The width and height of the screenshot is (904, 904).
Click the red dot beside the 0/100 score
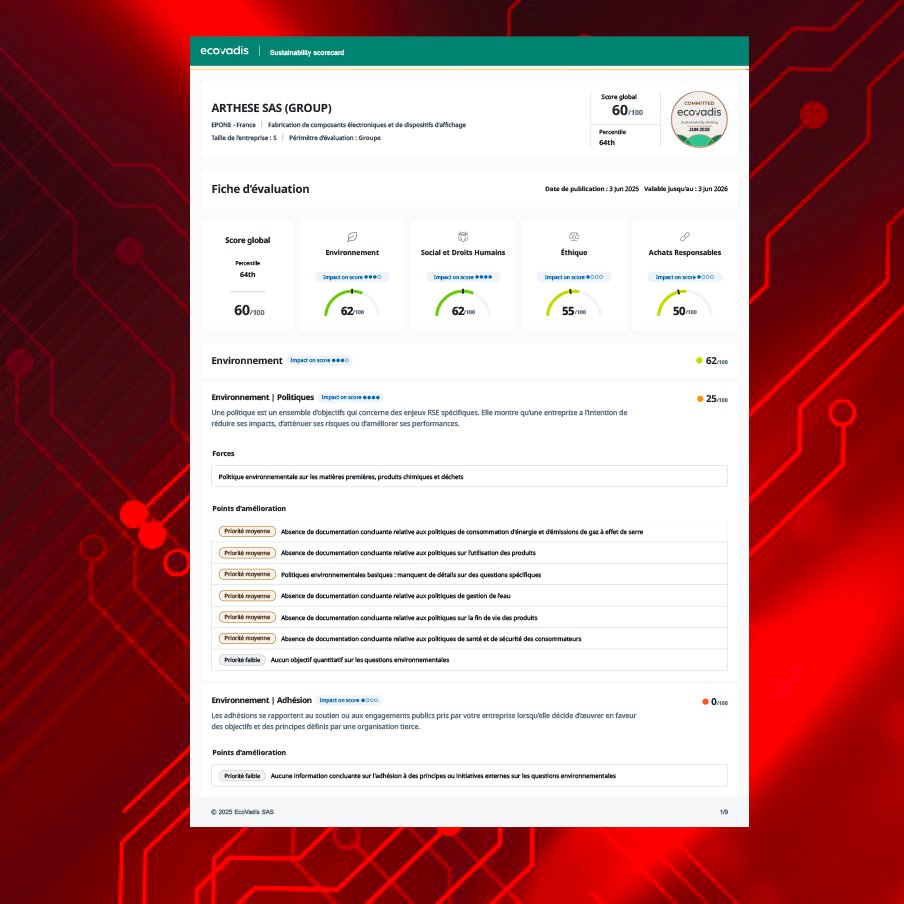[x=705, y=702]
